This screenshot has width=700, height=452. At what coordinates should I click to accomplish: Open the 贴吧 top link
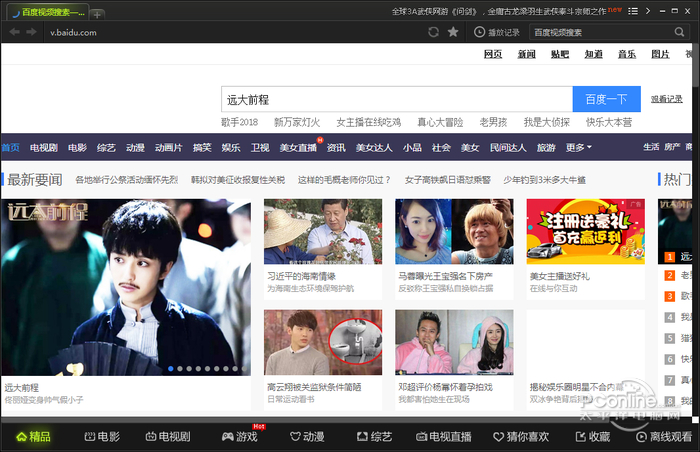(560, 54)
